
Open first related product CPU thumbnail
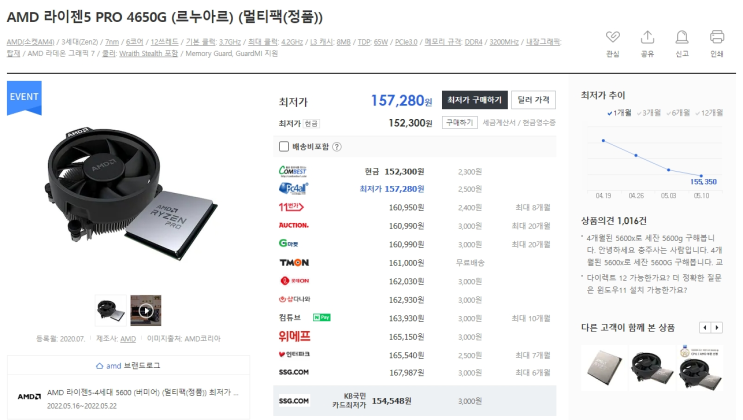click(604, 368)
